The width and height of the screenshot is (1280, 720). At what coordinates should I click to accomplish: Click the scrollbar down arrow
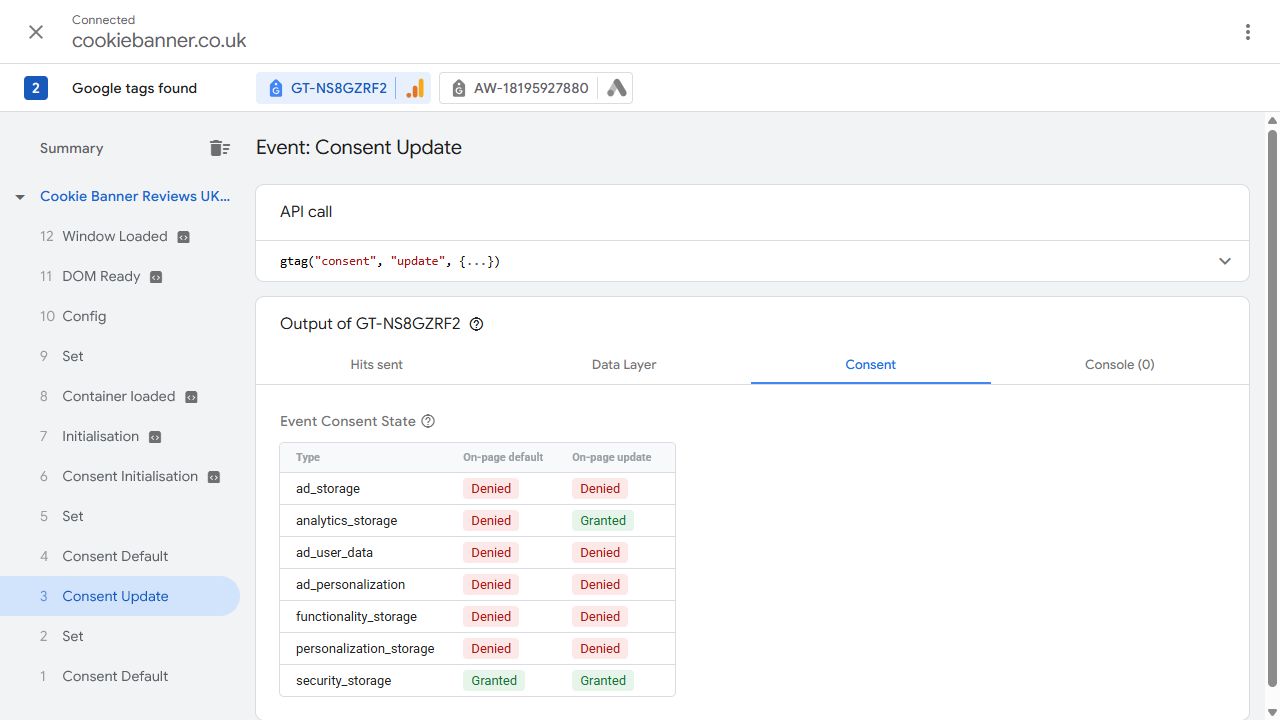pos(1272,712)
